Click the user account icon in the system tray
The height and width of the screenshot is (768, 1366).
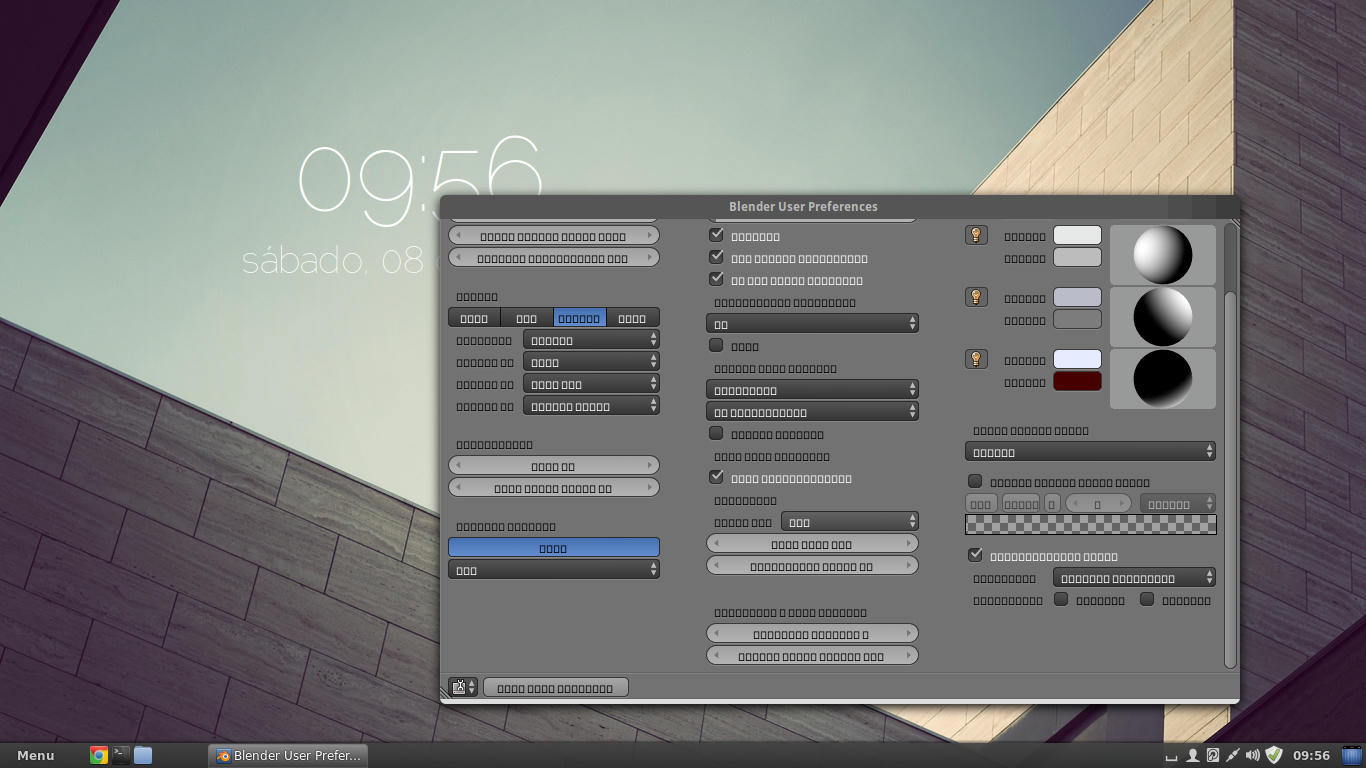point(1193,755)
